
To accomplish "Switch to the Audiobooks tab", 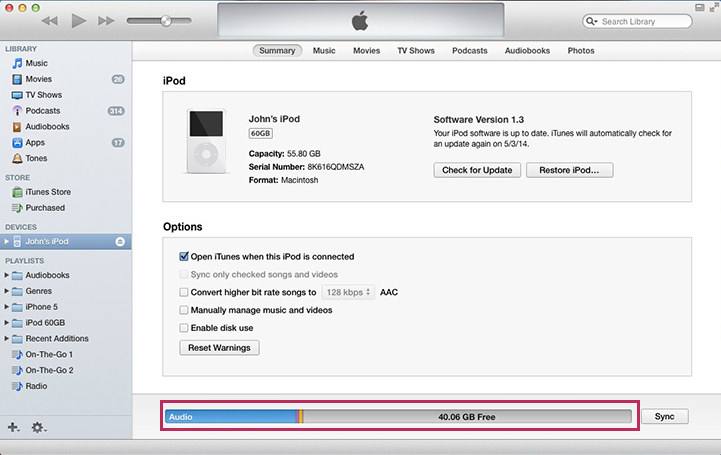I will click(x=527, y=51).
